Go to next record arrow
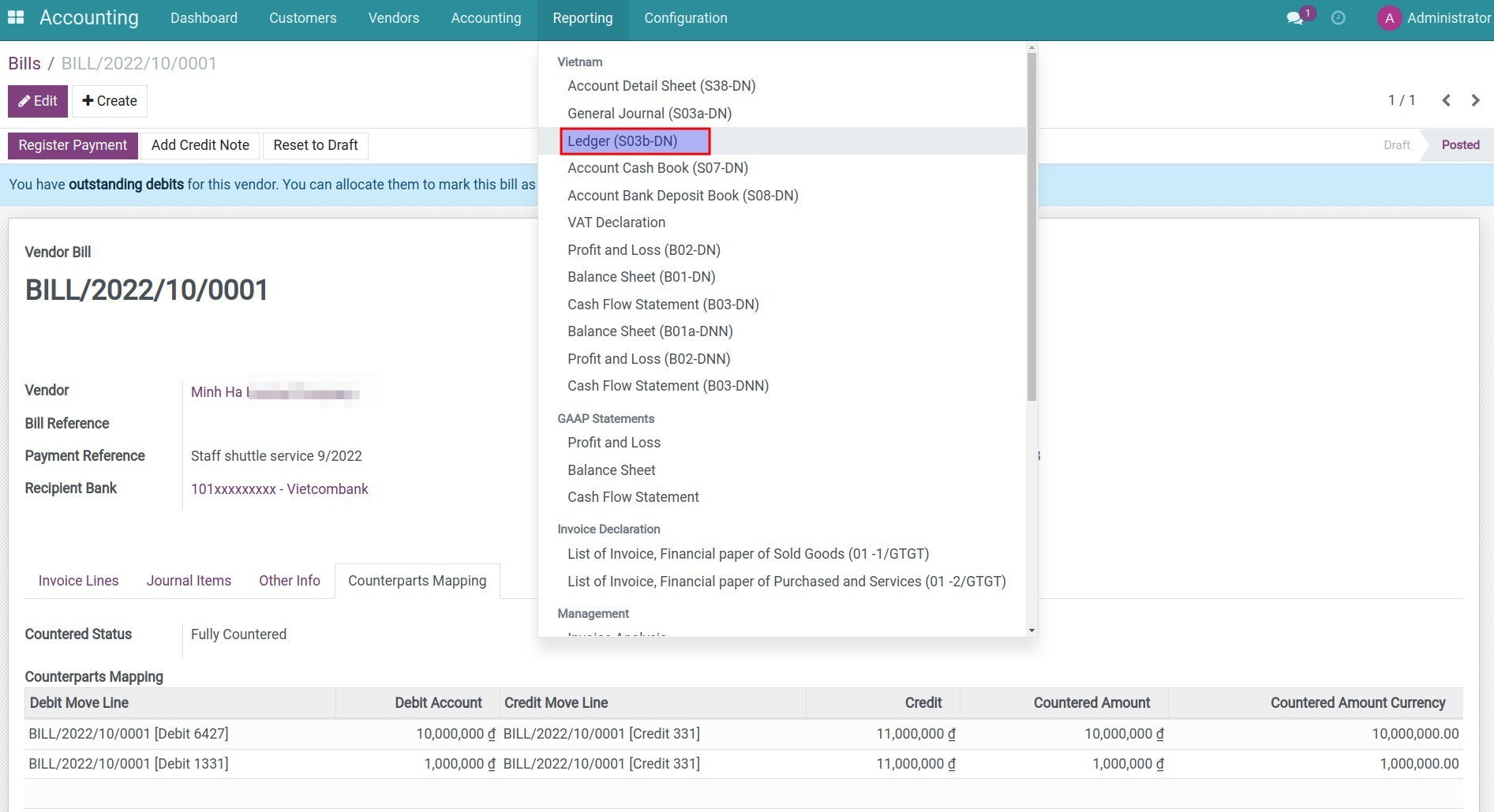The image size is (1494, 812). pos(1475,100)
